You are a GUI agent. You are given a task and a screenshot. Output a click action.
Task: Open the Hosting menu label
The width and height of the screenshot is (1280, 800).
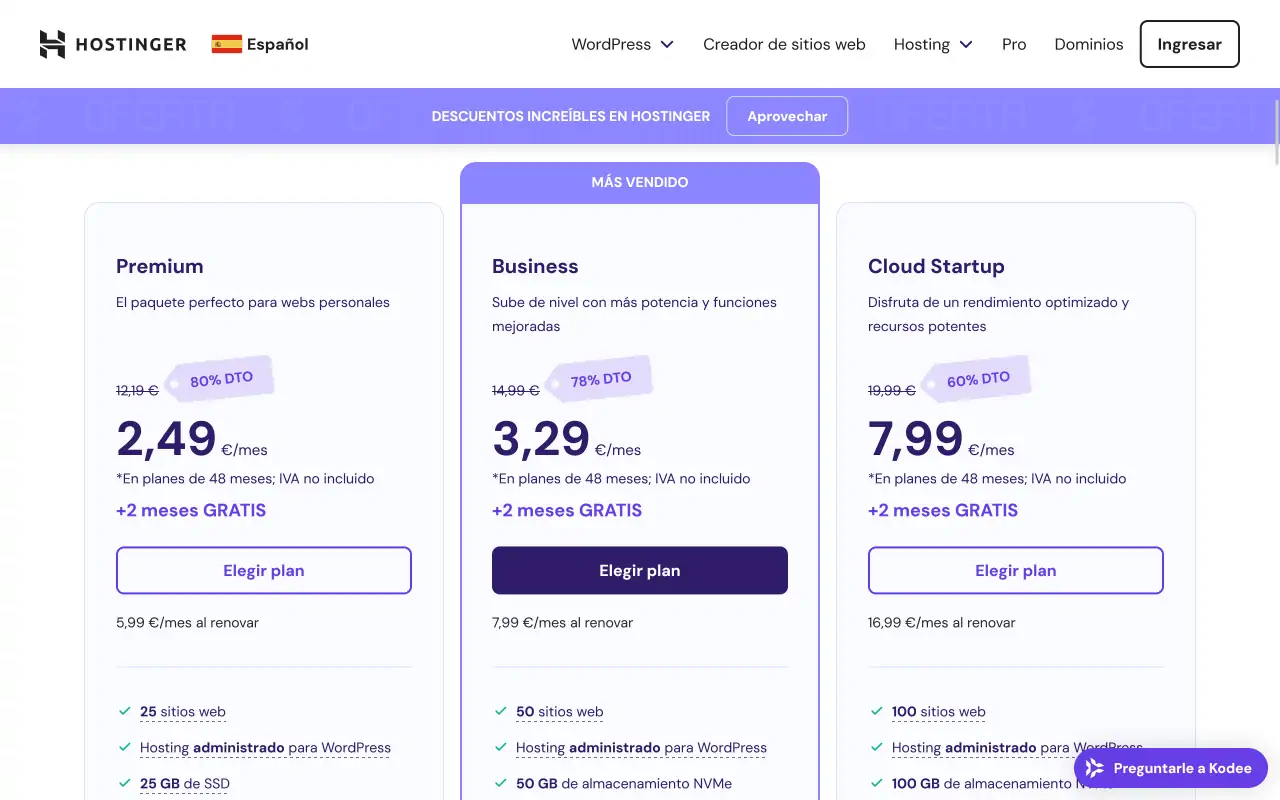coord(922,44)
